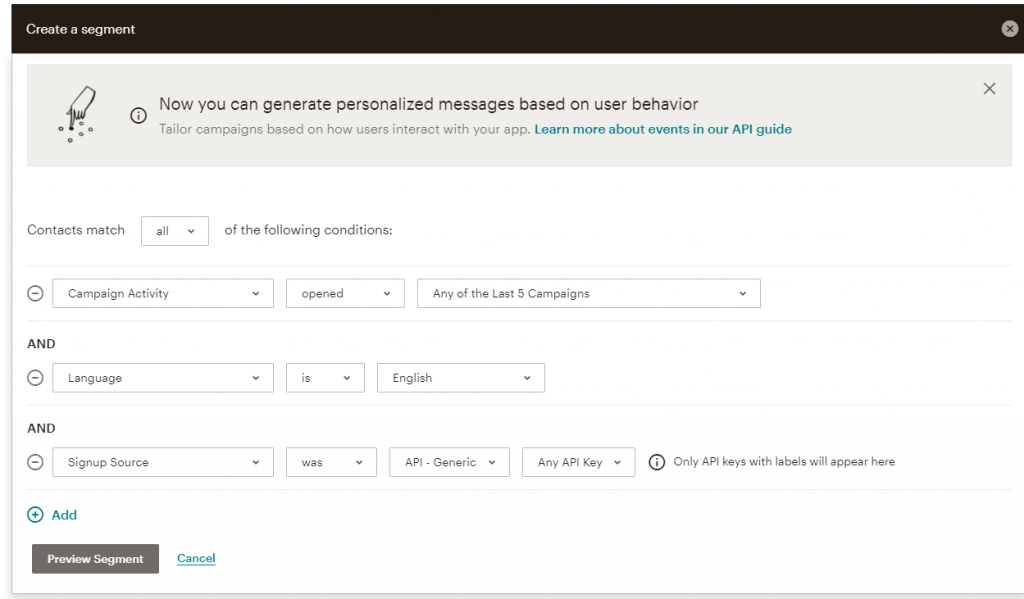Click the plus icon beside Add
This screenshot has width=1024, height=599.
(x=35, y=515)
